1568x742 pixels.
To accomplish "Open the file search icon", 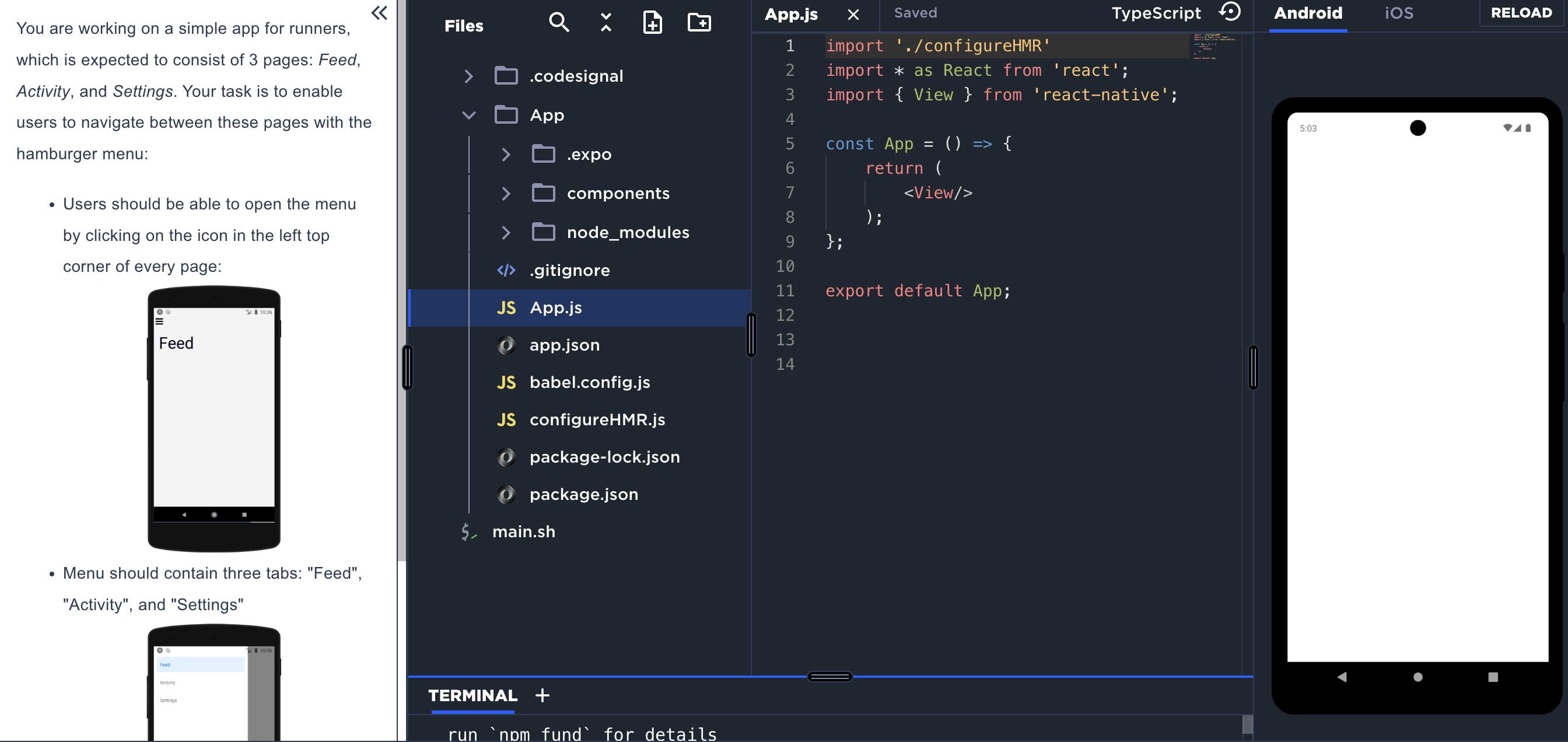I will [x=559, y=23].
